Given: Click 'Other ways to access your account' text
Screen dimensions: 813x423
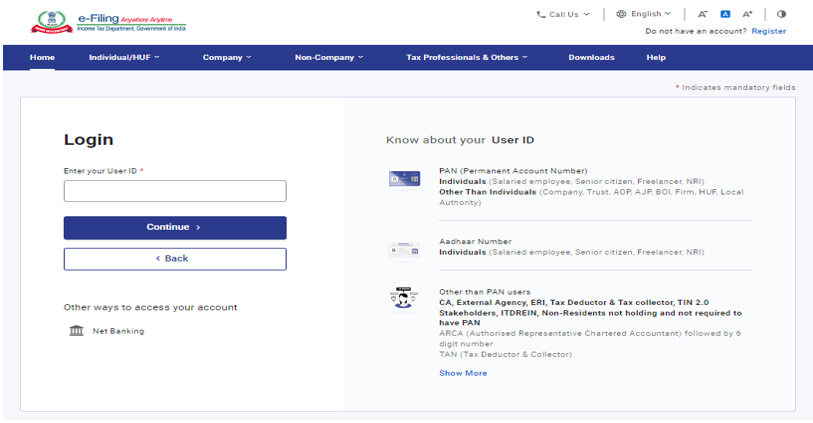Looking at the screenshot, I should (x=150, y=307).
